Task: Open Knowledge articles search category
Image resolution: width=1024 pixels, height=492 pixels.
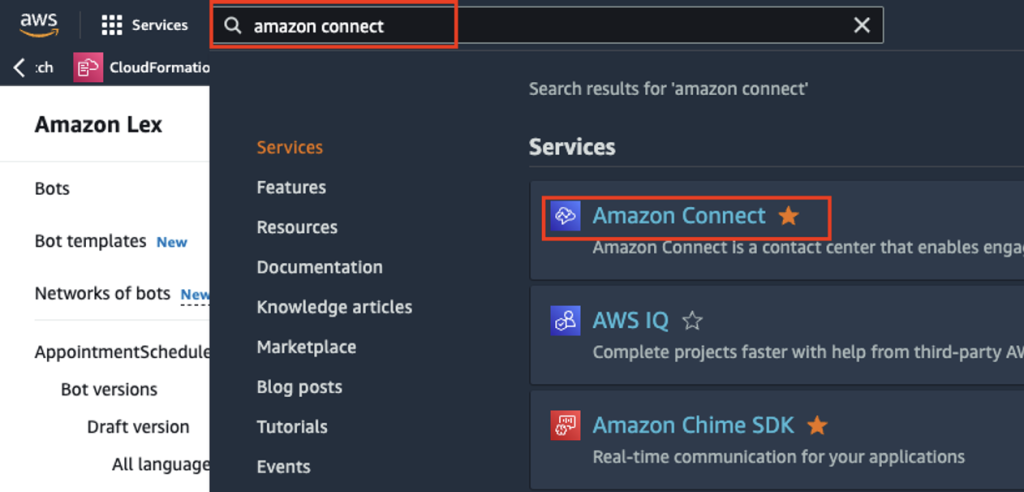Action: pos(334,307)
